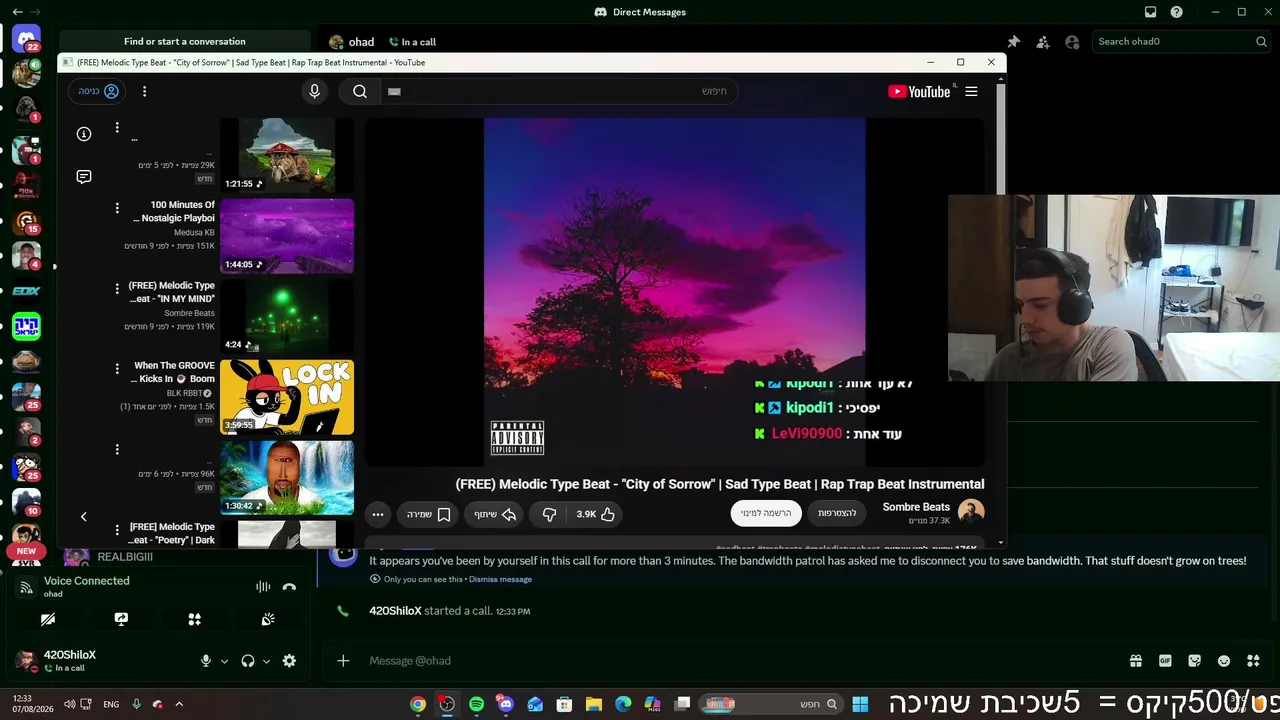Open the '100 Minutes Of Nostalgic Playboi' thumbnail
Screen dimensions: 1280x720
tap(287, 236)
